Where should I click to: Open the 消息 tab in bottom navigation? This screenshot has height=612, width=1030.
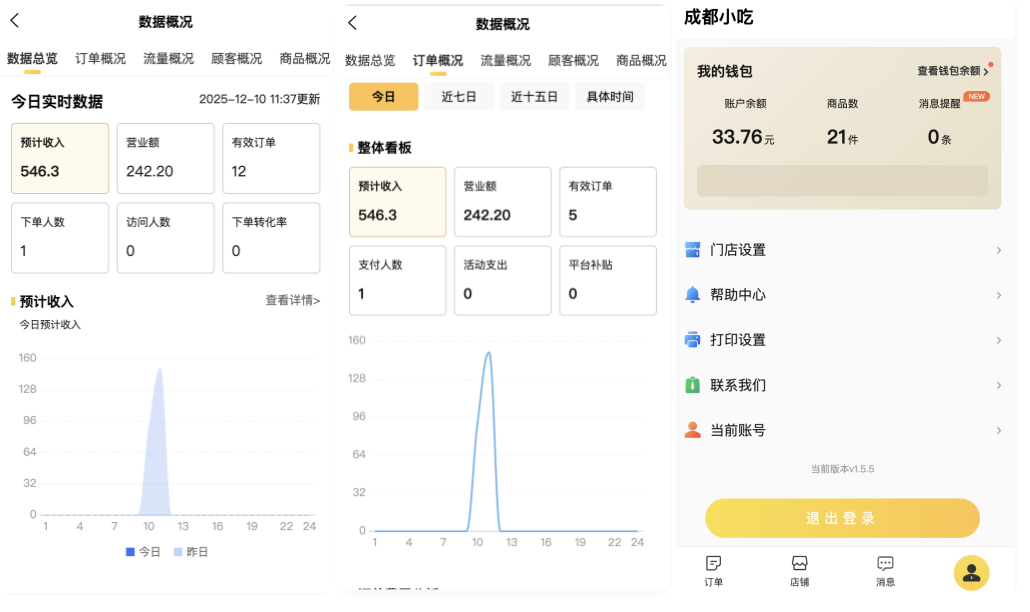pos(885,571)
